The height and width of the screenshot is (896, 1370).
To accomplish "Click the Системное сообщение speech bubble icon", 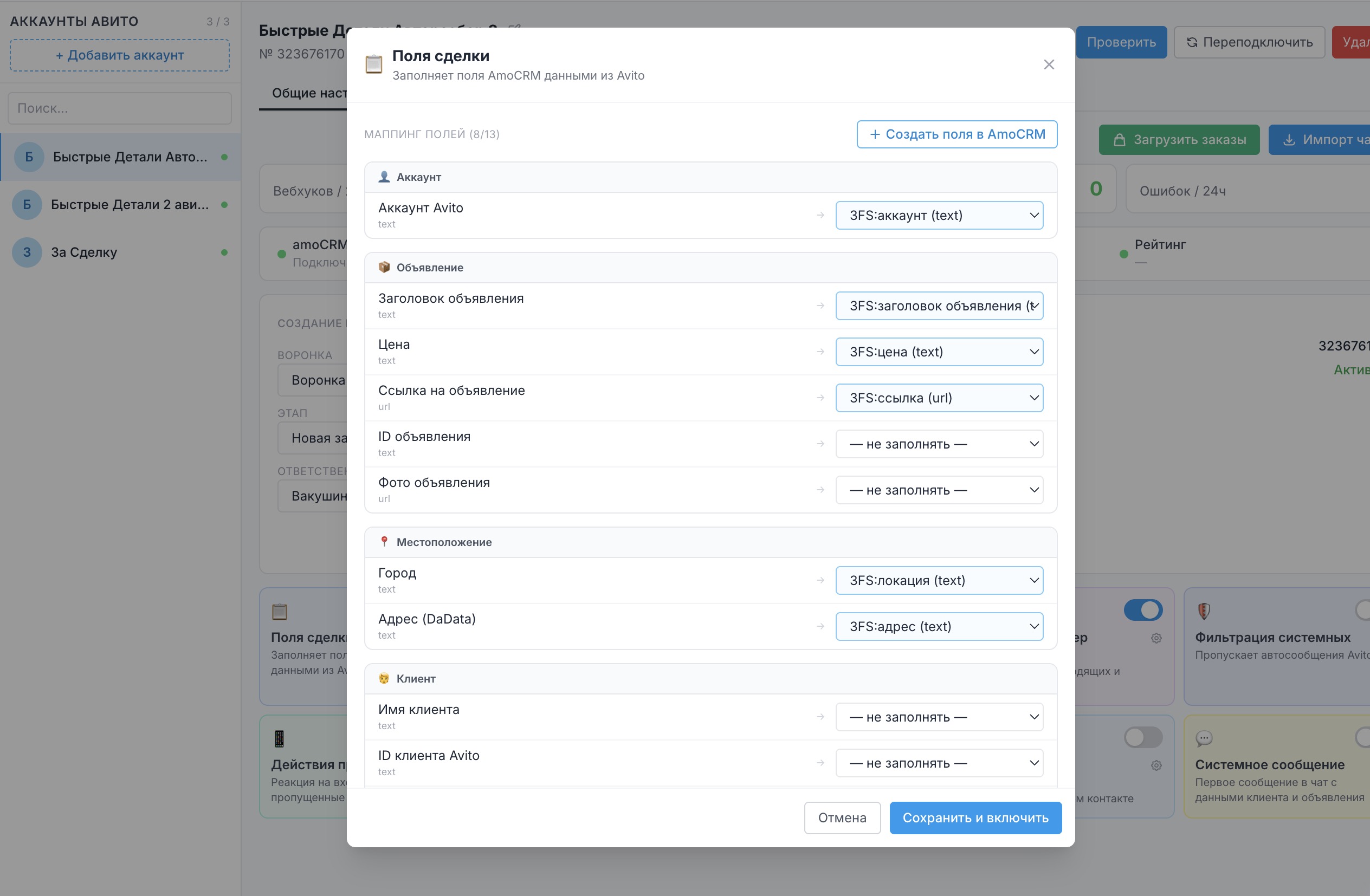I will coord(1204,738).
